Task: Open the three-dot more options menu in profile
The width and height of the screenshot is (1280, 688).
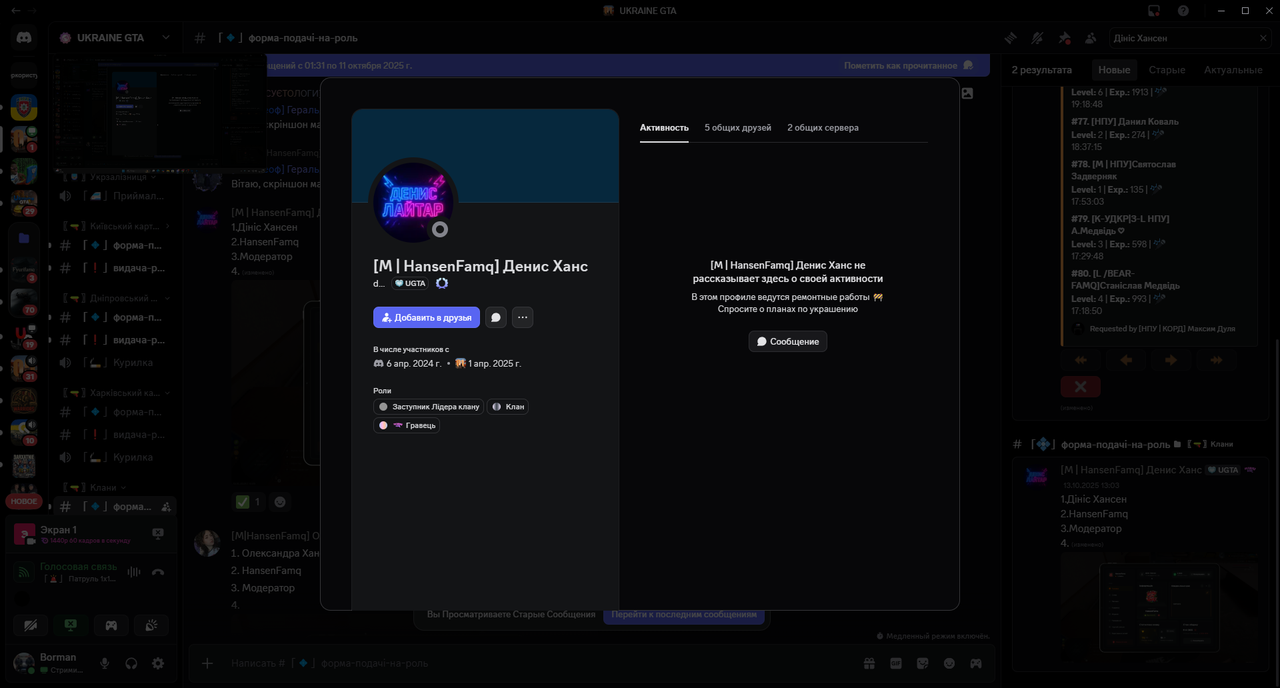Action: 522,317
